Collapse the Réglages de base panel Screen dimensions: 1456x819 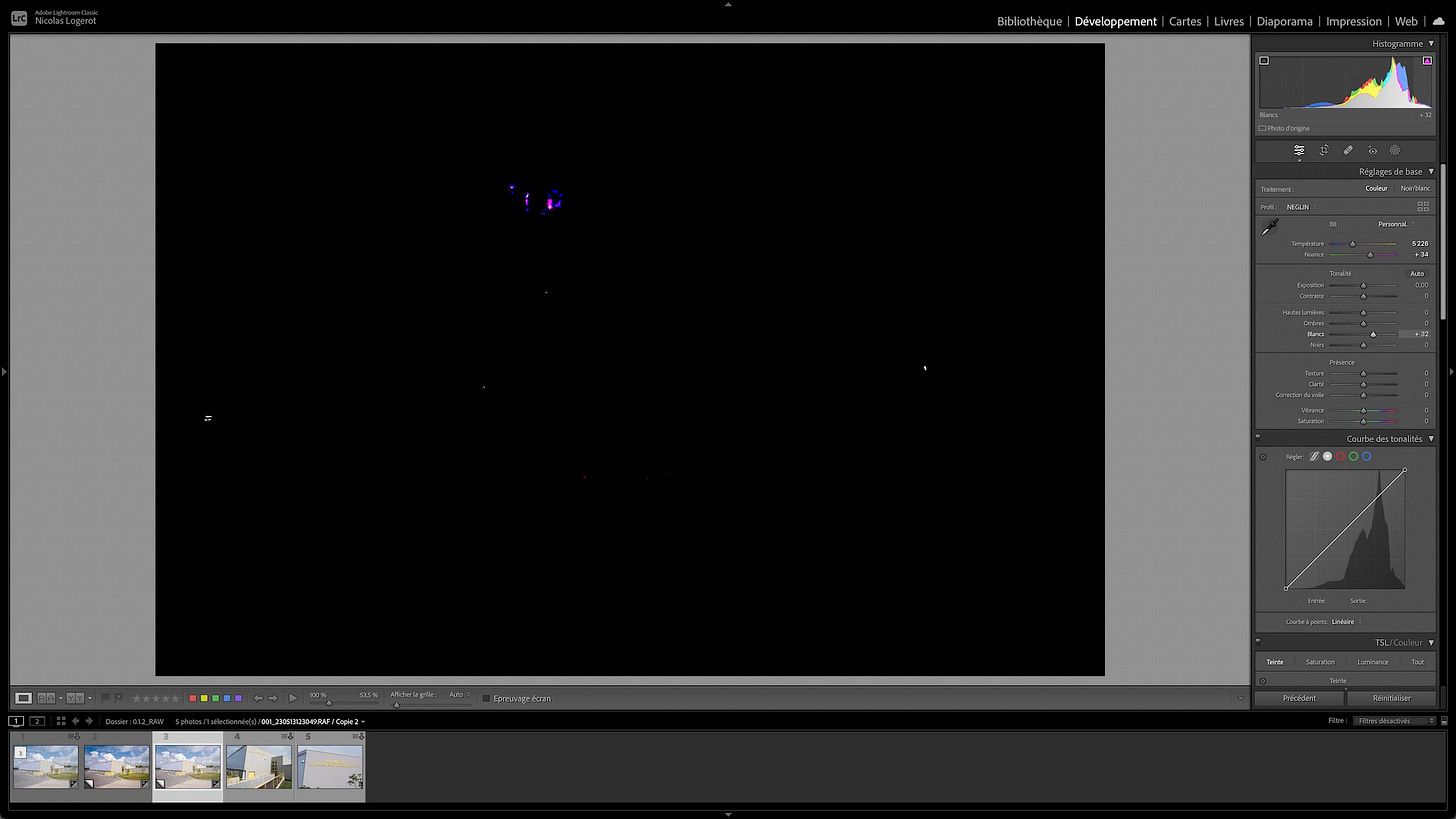pyautogui.click(x=1431, y=172)
